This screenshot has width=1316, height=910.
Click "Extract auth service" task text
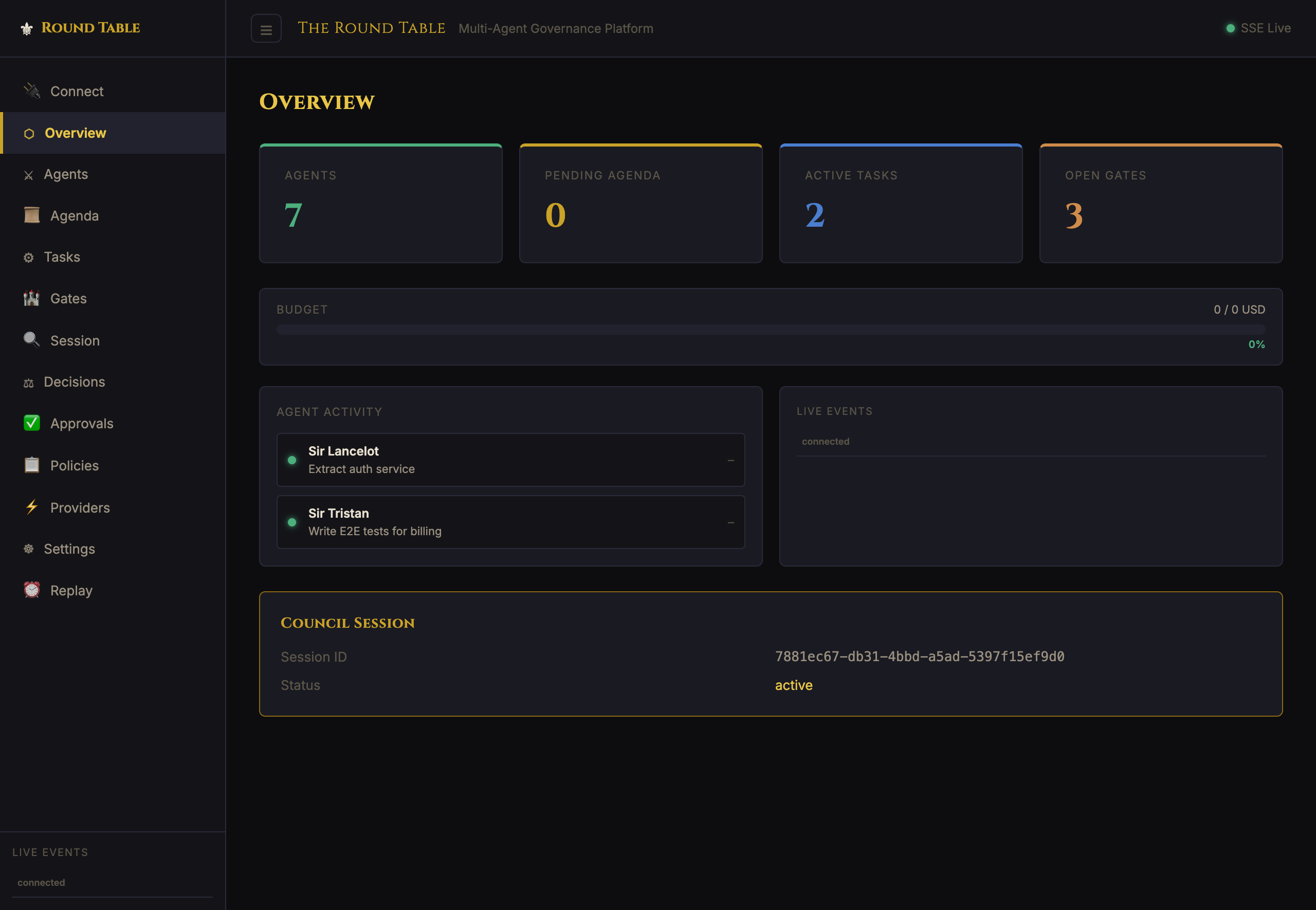tap(361, 469)
